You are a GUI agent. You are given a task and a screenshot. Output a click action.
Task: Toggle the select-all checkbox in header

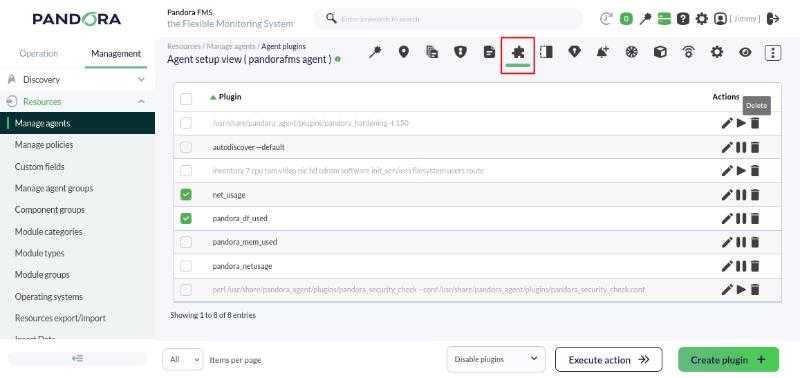pyautogui.click(x=186, y=98)
